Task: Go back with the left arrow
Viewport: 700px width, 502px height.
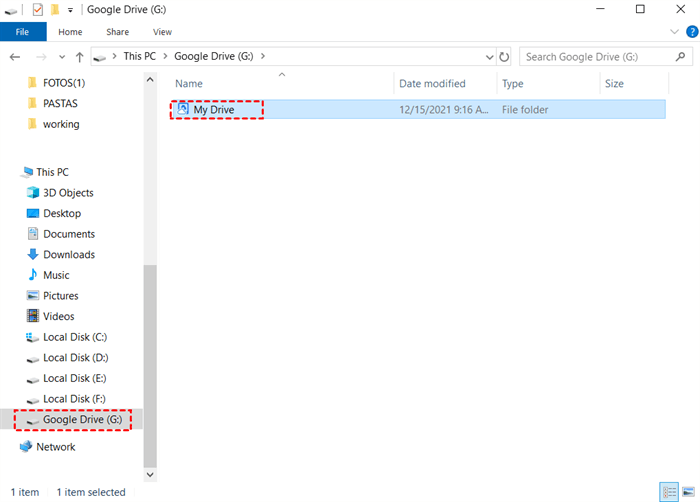Action: point(15,57)
